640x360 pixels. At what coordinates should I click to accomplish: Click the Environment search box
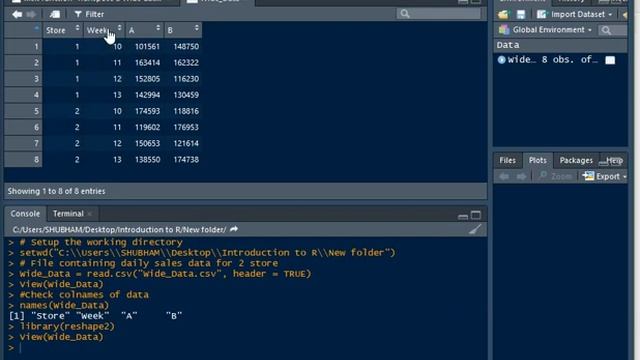pos(613,30)
